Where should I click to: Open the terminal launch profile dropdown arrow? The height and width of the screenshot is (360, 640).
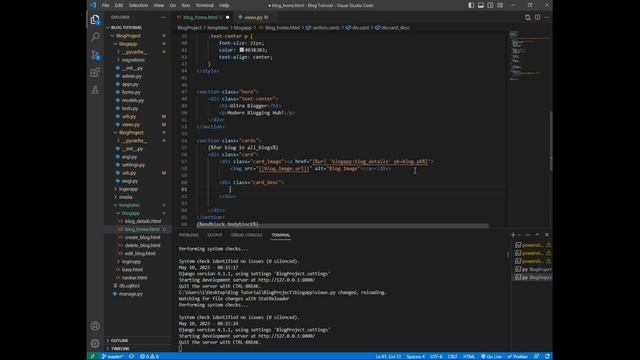[x=520, y=235]
